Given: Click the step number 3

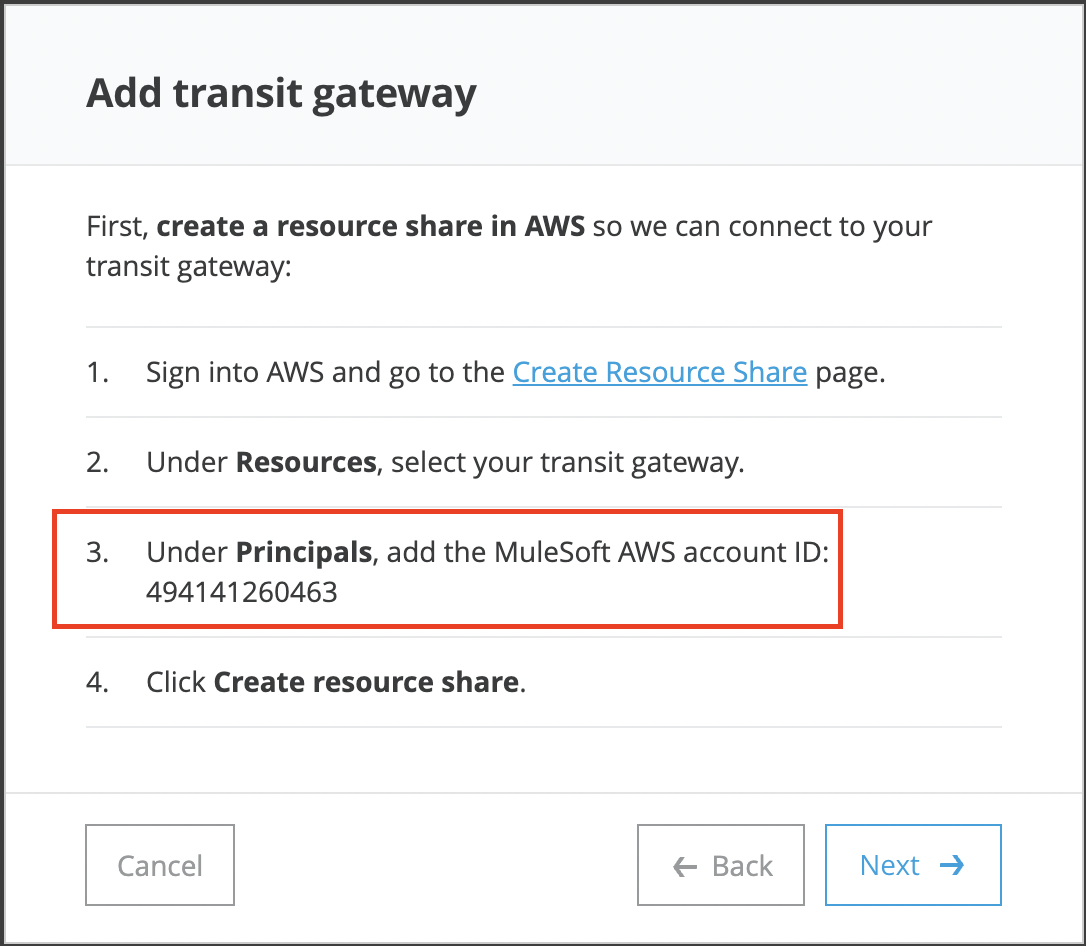Looking at the screenshot, I should coord(97,552).
